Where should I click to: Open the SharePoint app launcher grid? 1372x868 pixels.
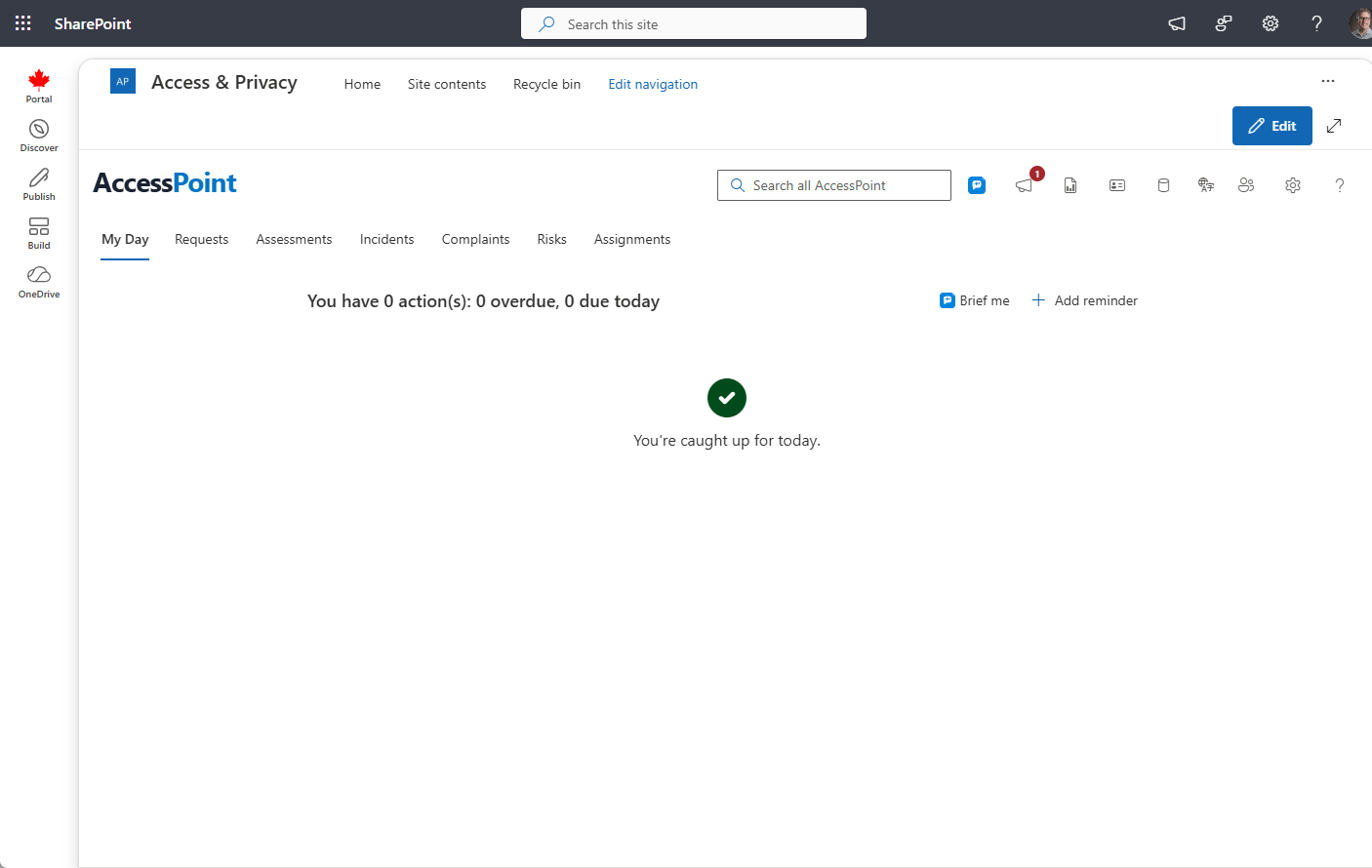tap(23, 23)
